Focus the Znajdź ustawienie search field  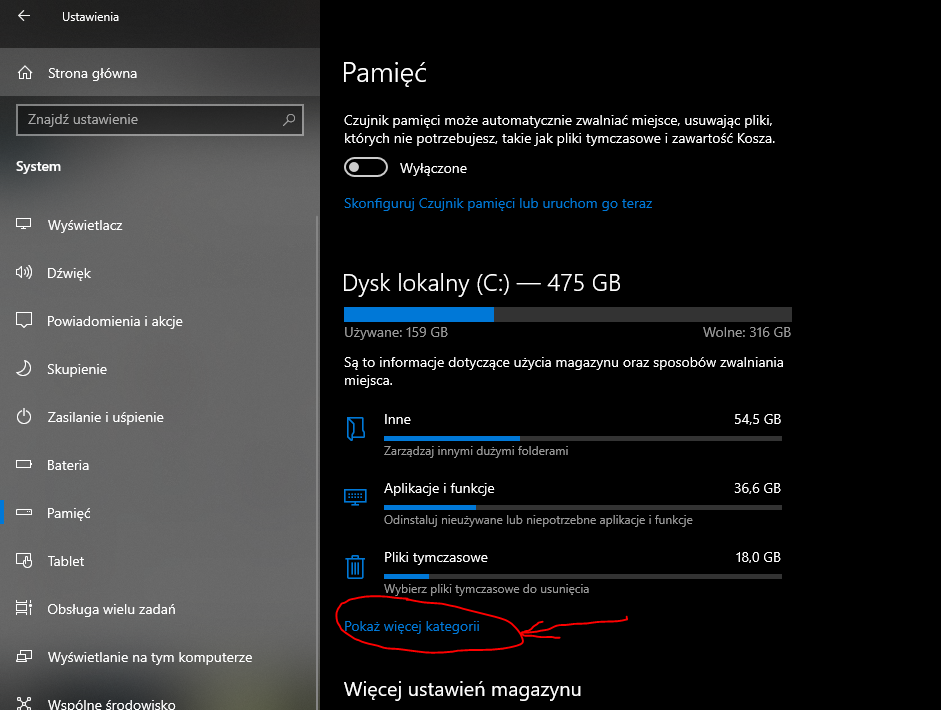pos(160,119)
